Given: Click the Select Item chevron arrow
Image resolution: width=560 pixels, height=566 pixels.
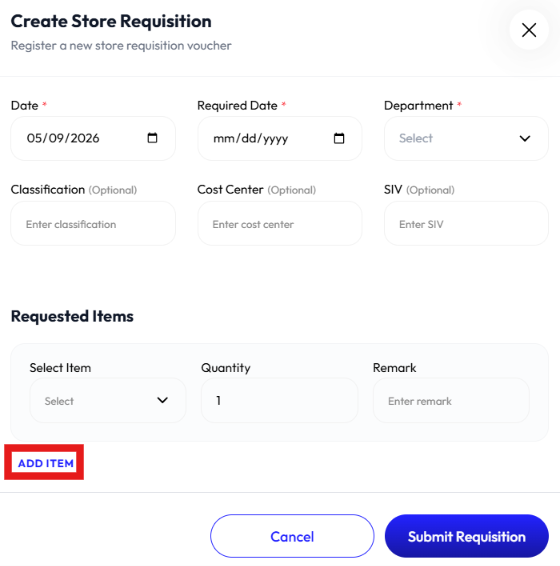Looking at the screenshot, I should [162, 400].
